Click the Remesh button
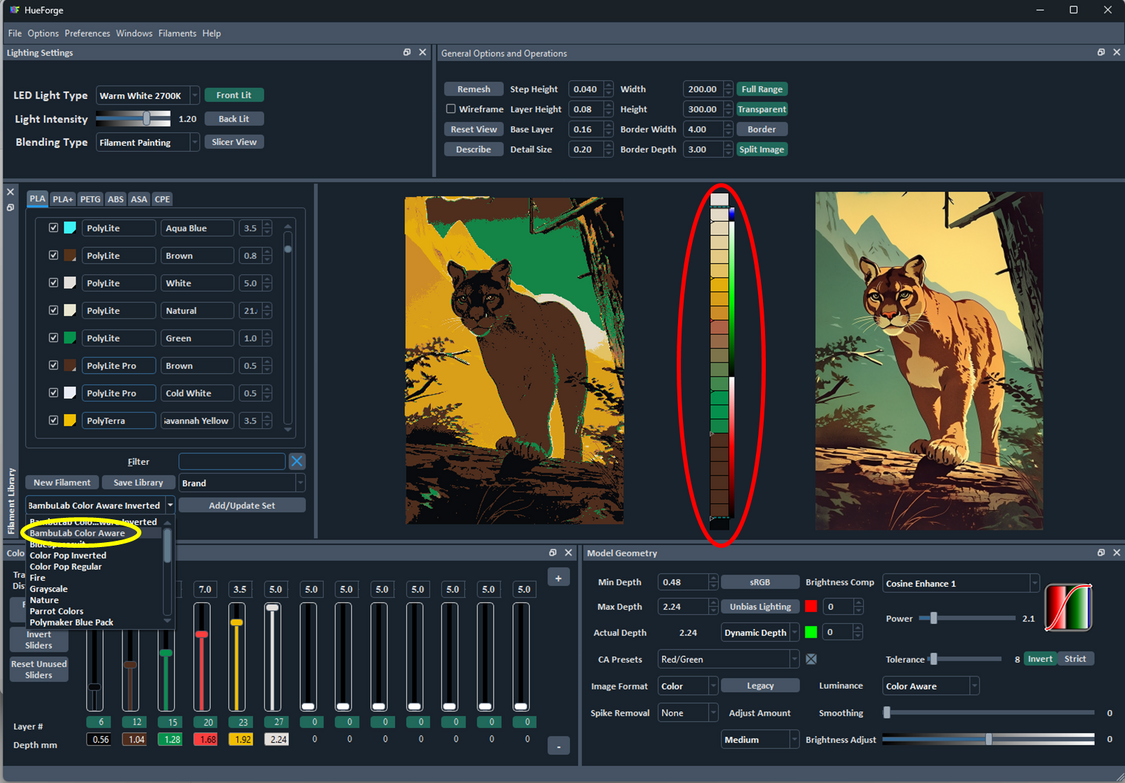 click(473, 88)
